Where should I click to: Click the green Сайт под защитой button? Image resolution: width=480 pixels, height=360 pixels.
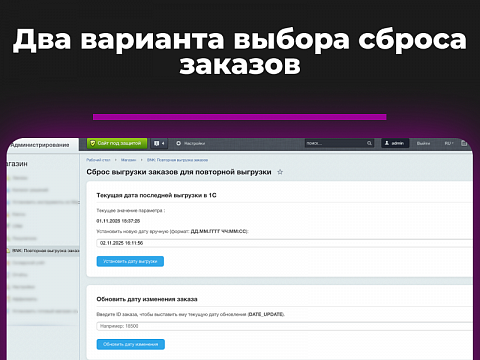coord(117,143)
